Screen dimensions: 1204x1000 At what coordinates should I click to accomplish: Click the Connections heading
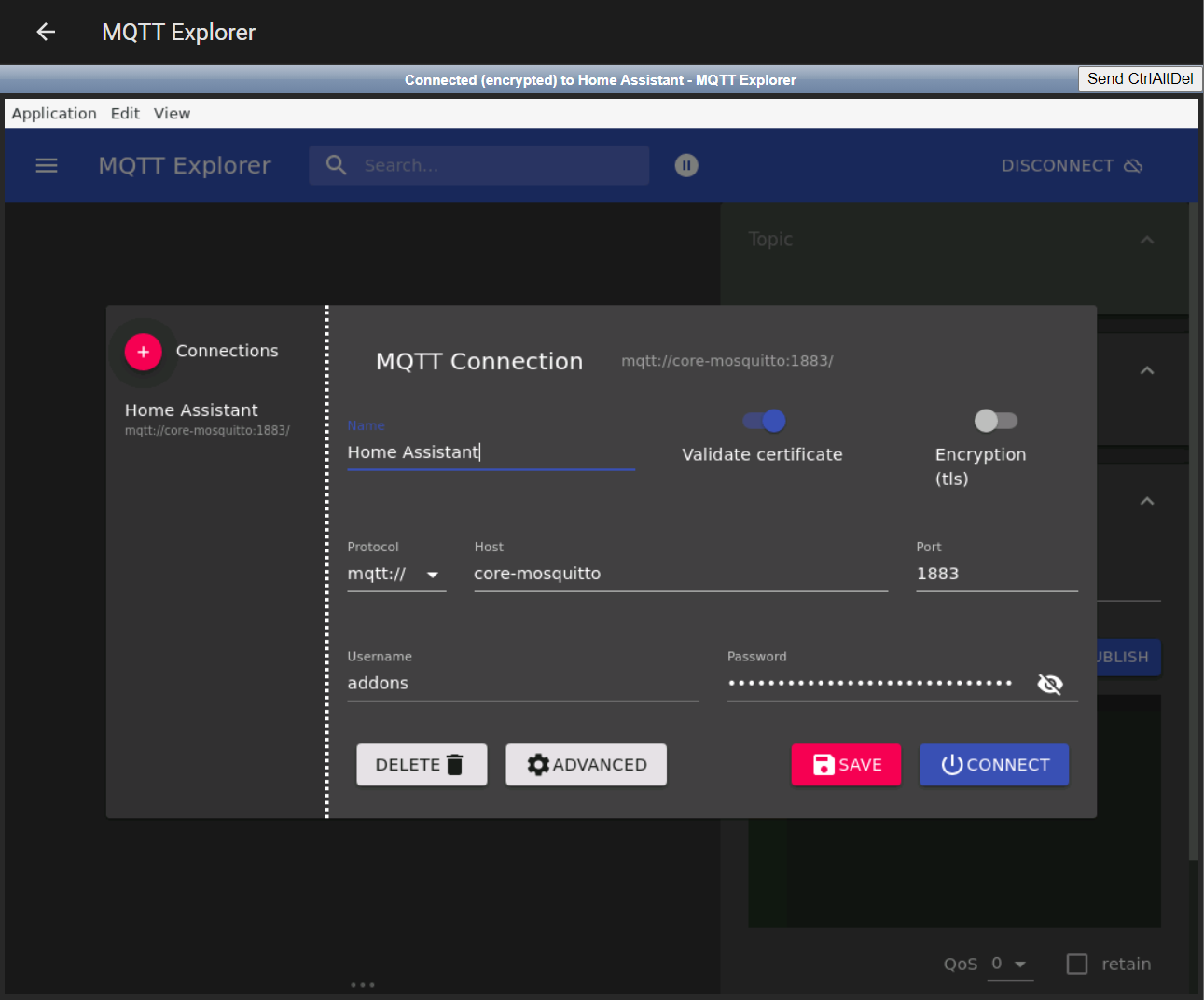pos(228,351)
